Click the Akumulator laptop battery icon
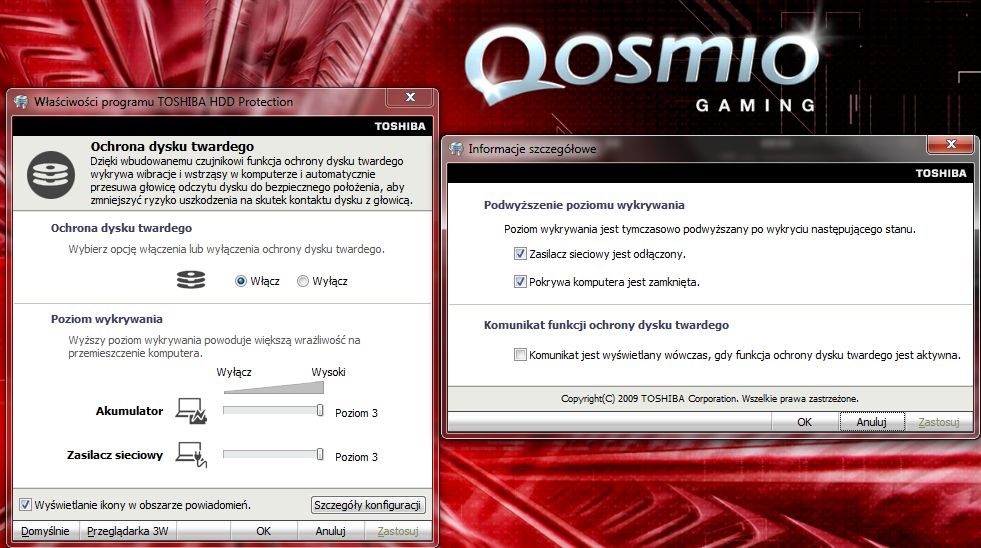 pos(191,411)
